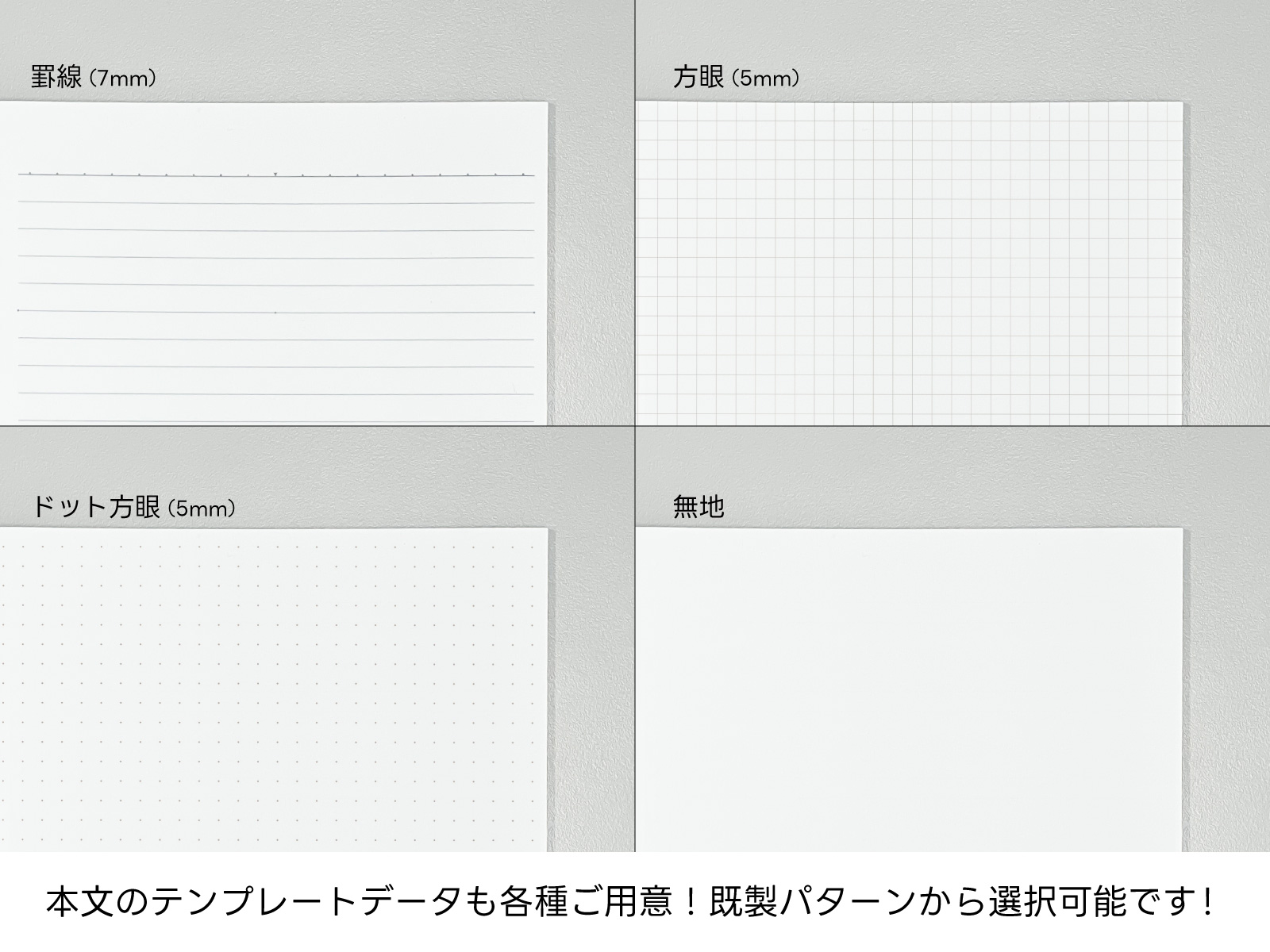Viewport: 1270px width, 952px height.
Task: Click the (7mm) note beside 罫線
Action: (x=122, y=79)
